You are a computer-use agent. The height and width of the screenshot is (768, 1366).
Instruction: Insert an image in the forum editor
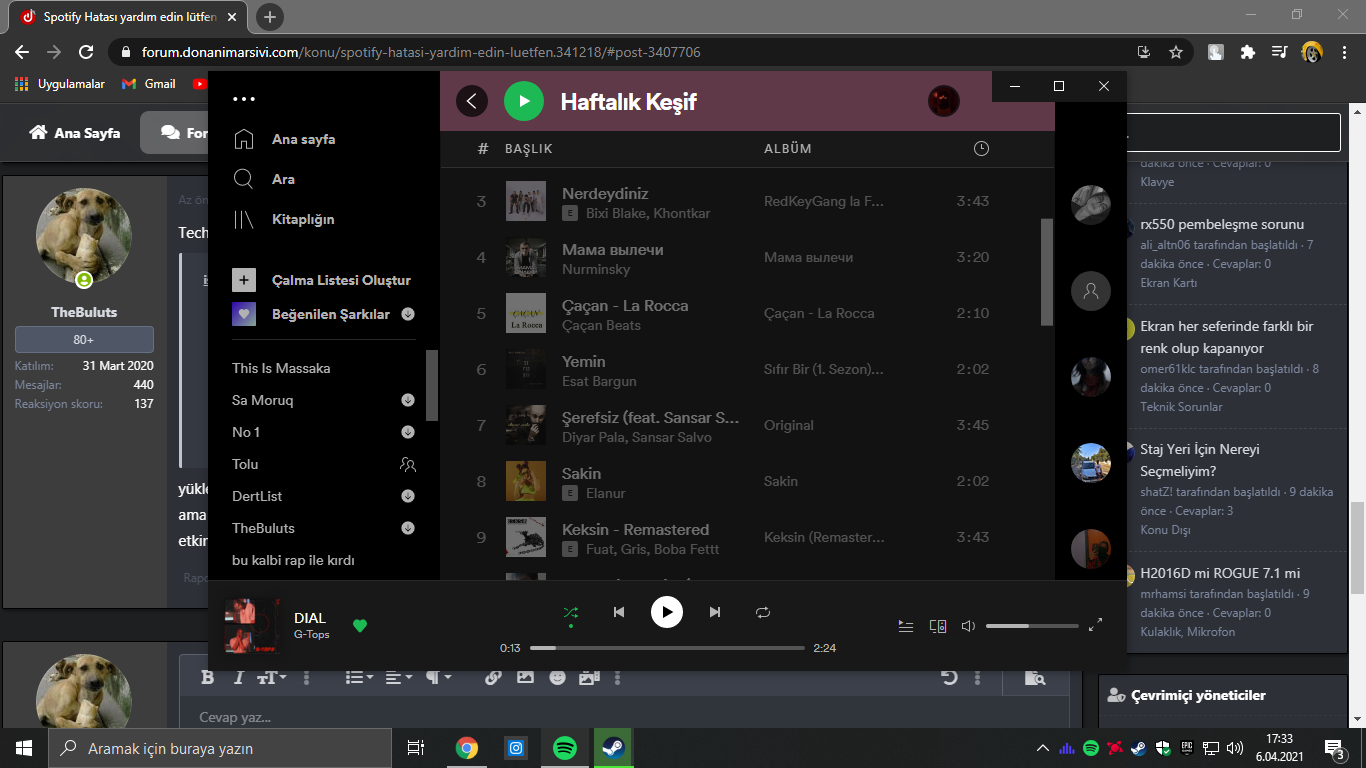pyautogui.click(x=525, y=678)
